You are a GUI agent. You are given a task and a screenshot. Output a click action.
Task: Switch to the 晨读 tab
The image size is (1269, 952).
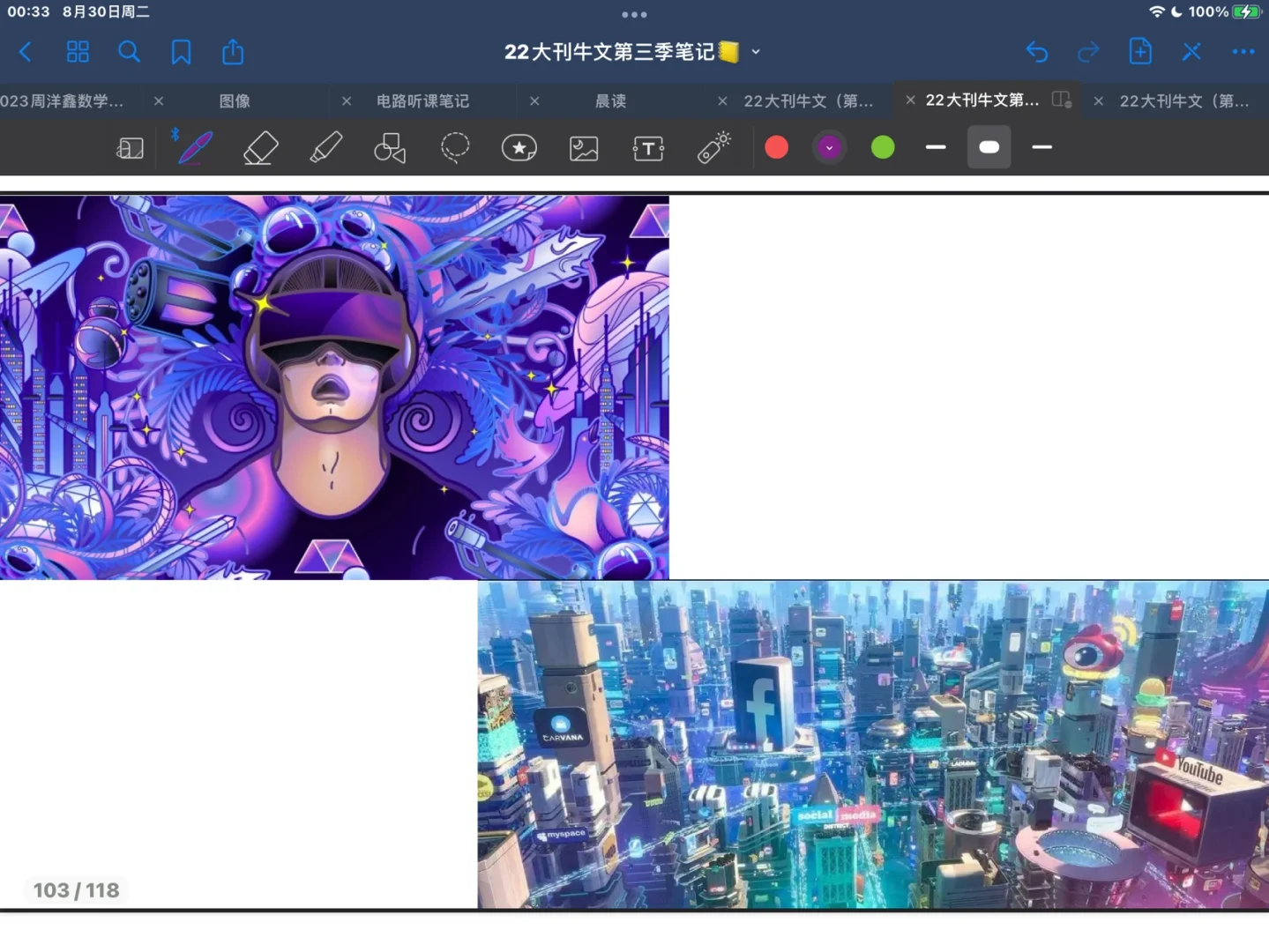610,101
